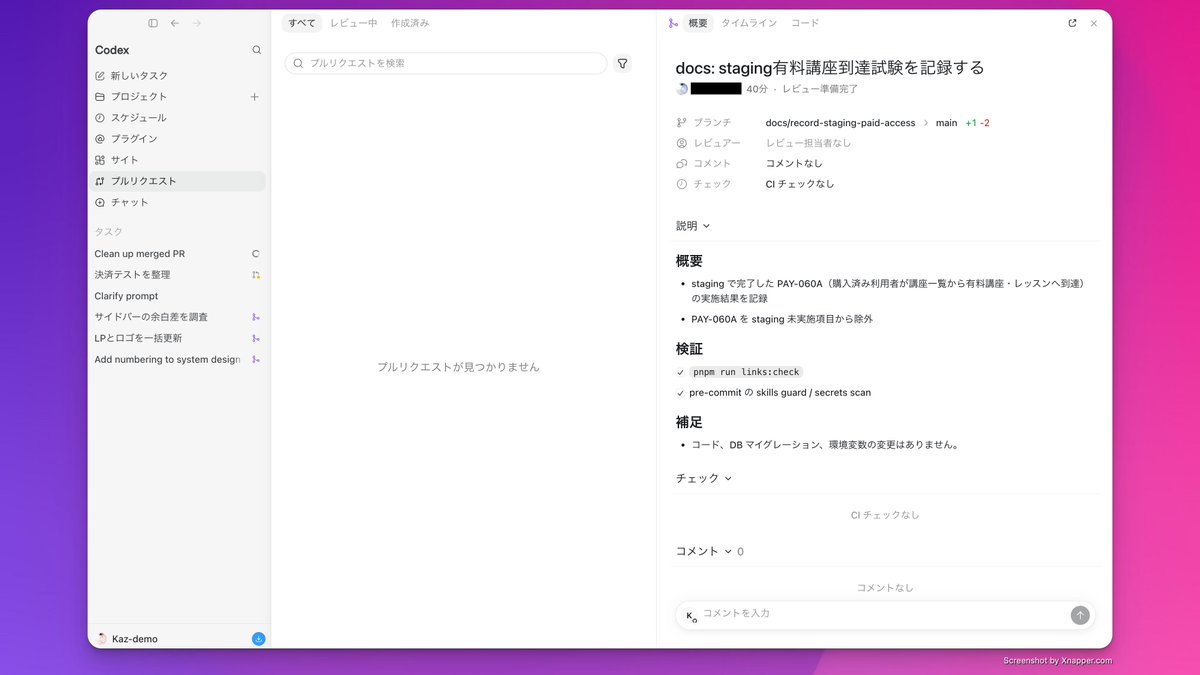Click the +1 -2 diff stats
The image size is (1200, 675).
tap(977, 123)
